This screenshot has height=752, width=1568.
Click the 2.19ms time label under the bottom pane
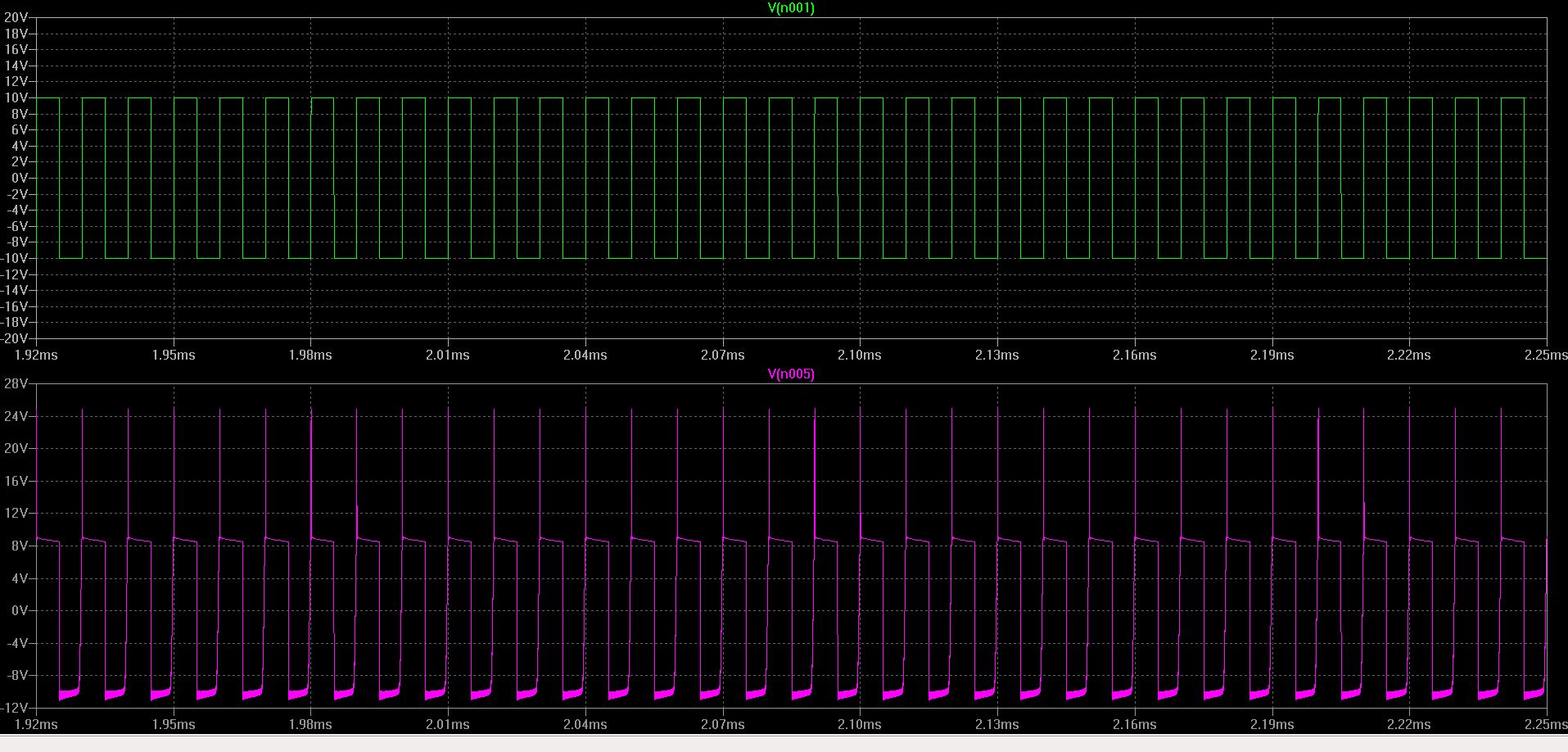[1272, 724]
